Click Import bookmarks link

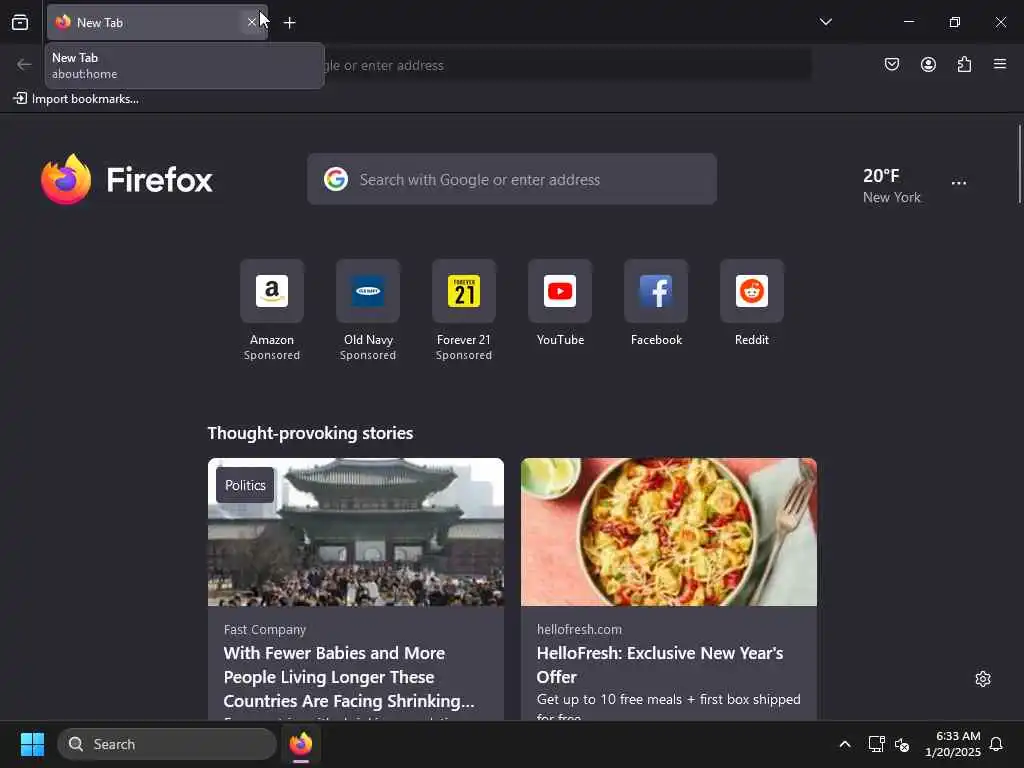[76, 99]
